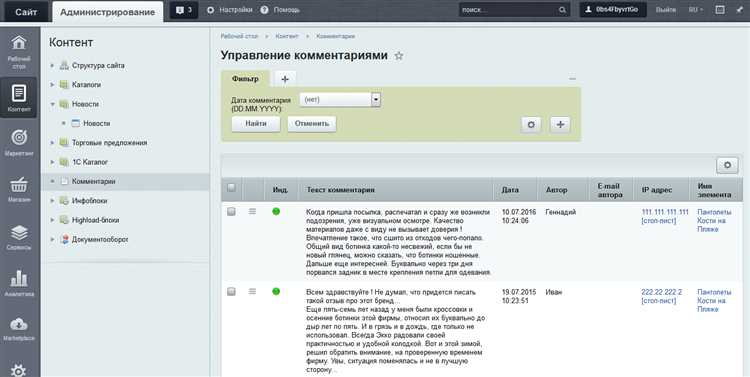Open row menu icon for Геннадий comment

click(x=253, y=211)
